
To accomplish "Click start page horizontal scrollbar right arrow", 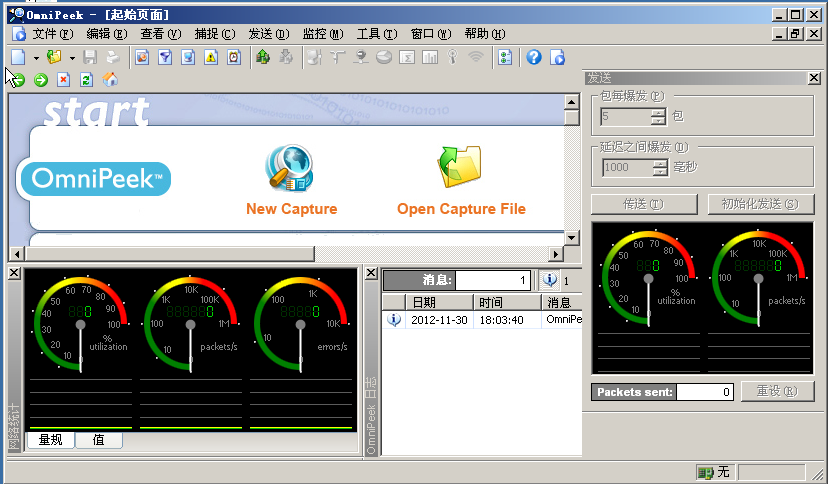I will coord(554,254).
